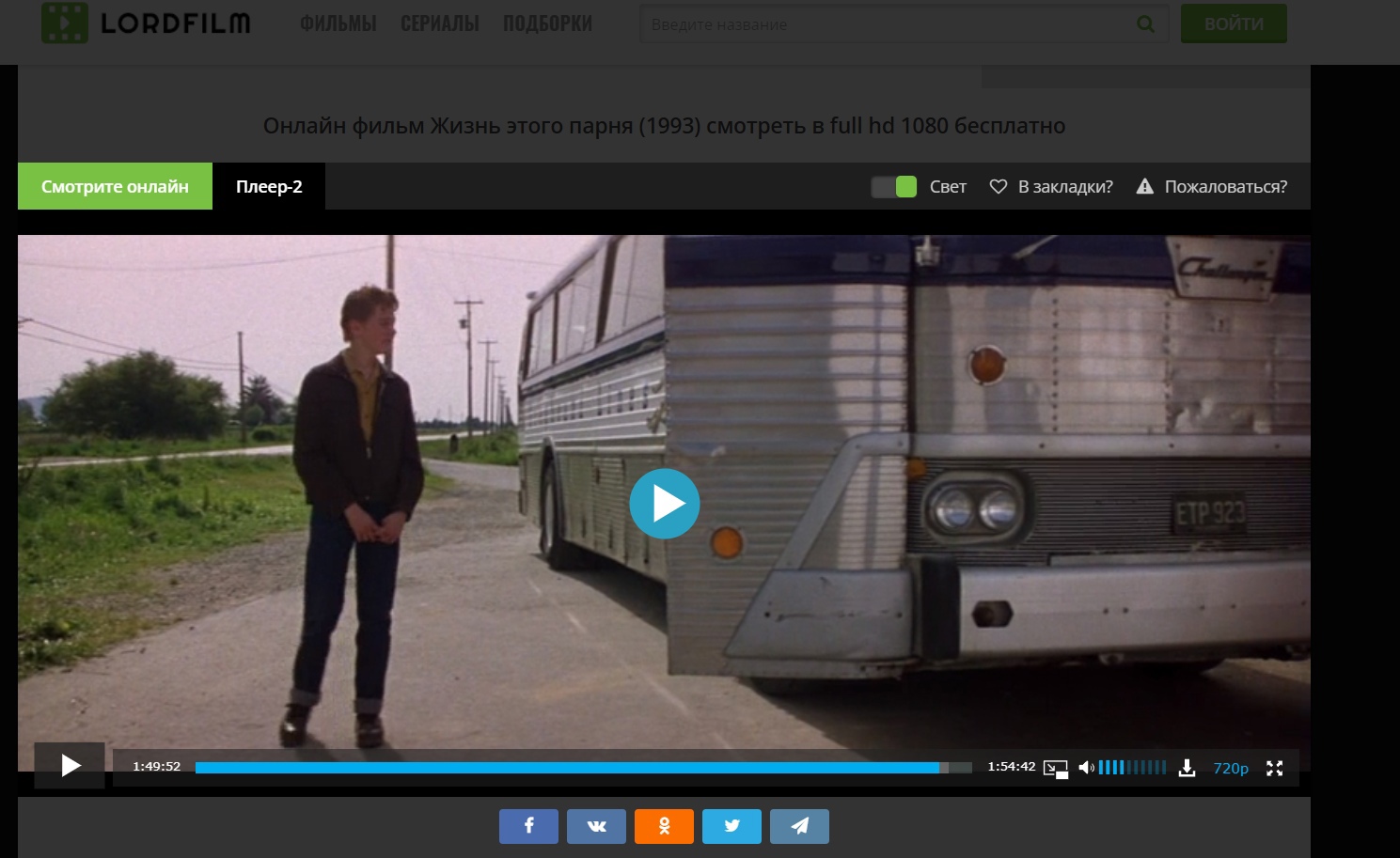Click the play button in player controls
1400x858 pixels.
tap(71, 765)
